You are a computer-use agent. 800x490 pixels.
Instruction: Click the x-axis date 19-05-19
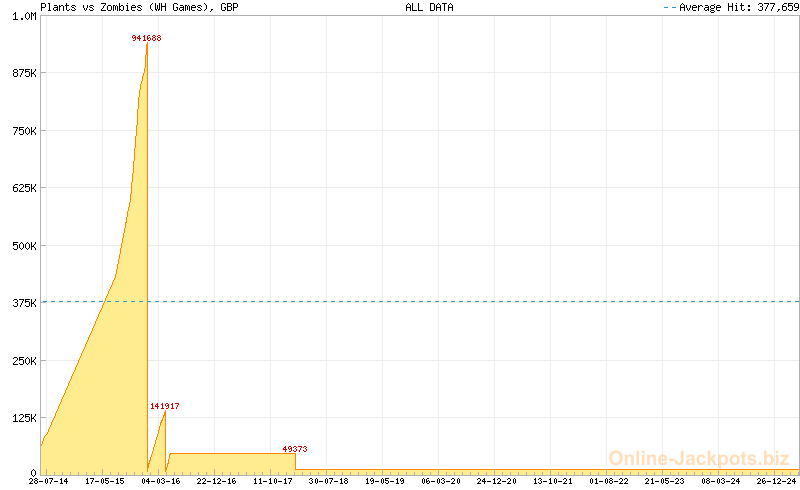pyautogui.click(x=385, y=481)
